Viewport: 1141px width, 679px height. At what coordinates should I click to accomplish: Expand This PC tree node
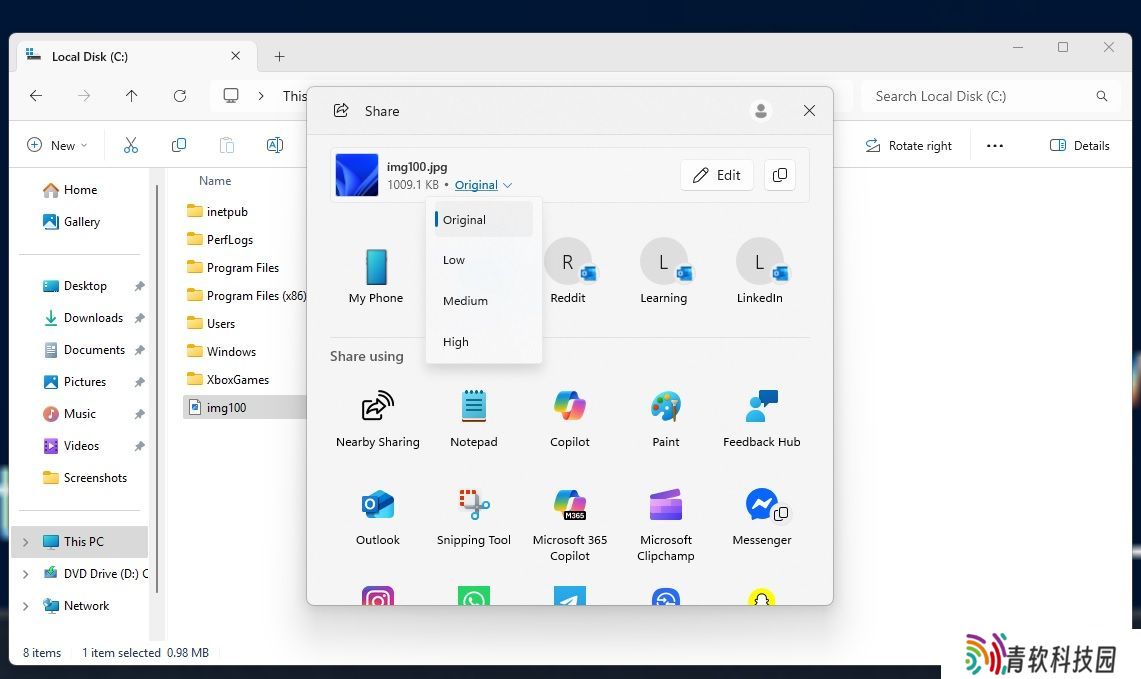25,542
